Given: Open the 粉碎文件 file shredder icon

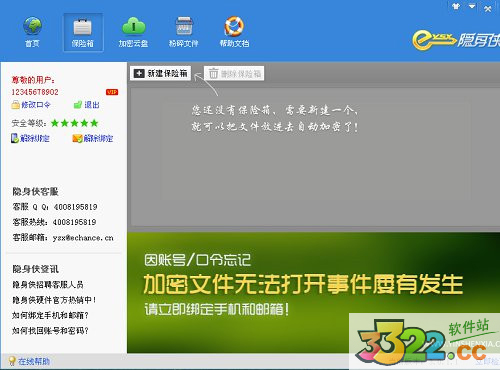Looking at the screenshot, I should 184,32.
